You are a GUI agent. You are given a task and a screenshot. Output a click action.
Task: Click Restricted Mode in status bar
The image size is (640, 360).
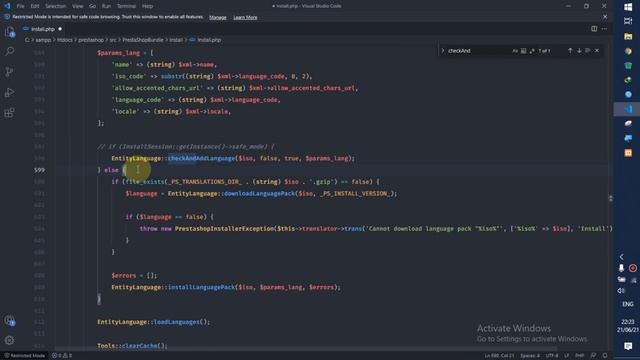tap(24, 356)
